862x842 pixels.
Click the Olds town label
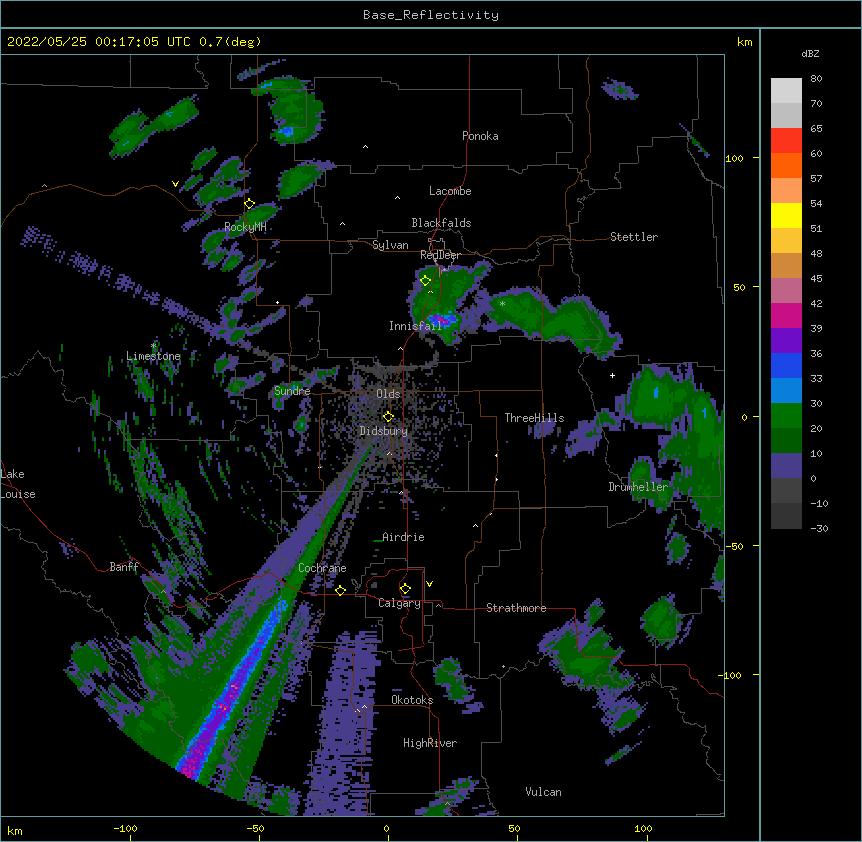point(388,394)
